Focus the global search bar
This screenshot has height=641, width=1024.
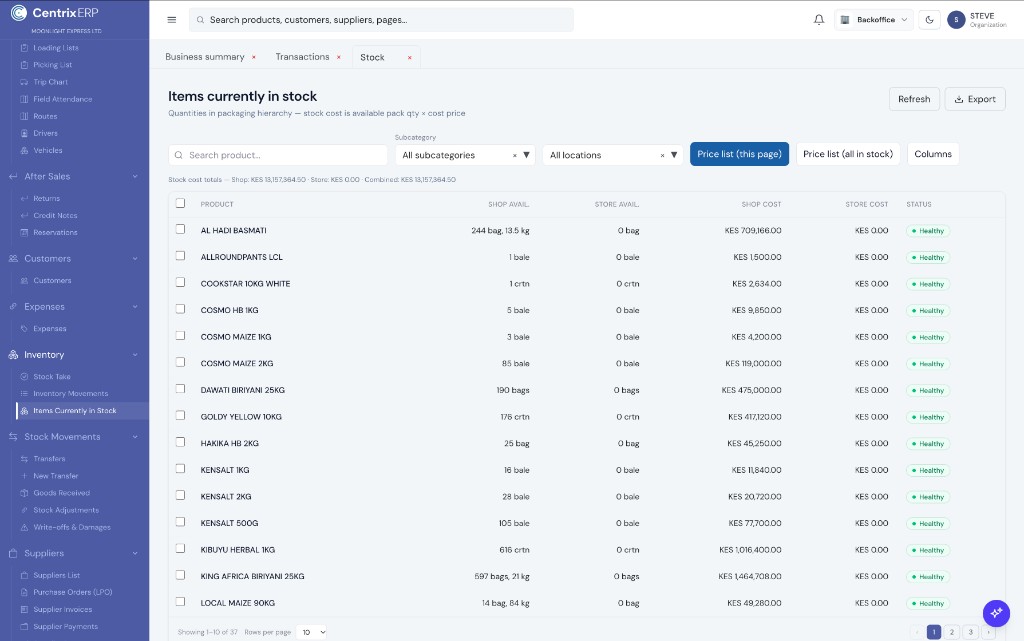pos(381,20)
